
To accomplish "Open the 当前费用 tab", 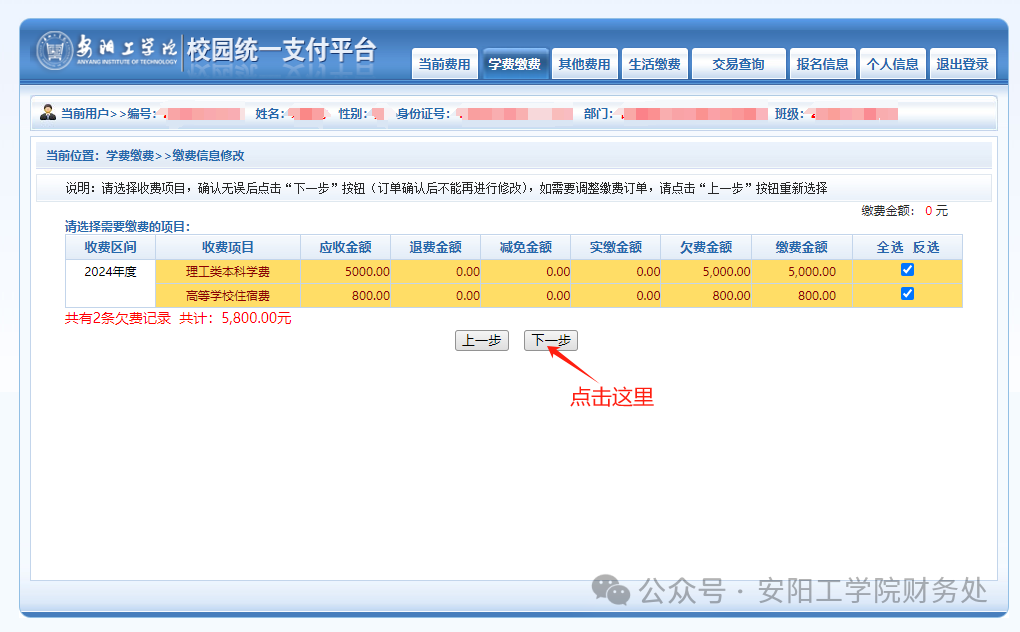I will pos(444,64).
